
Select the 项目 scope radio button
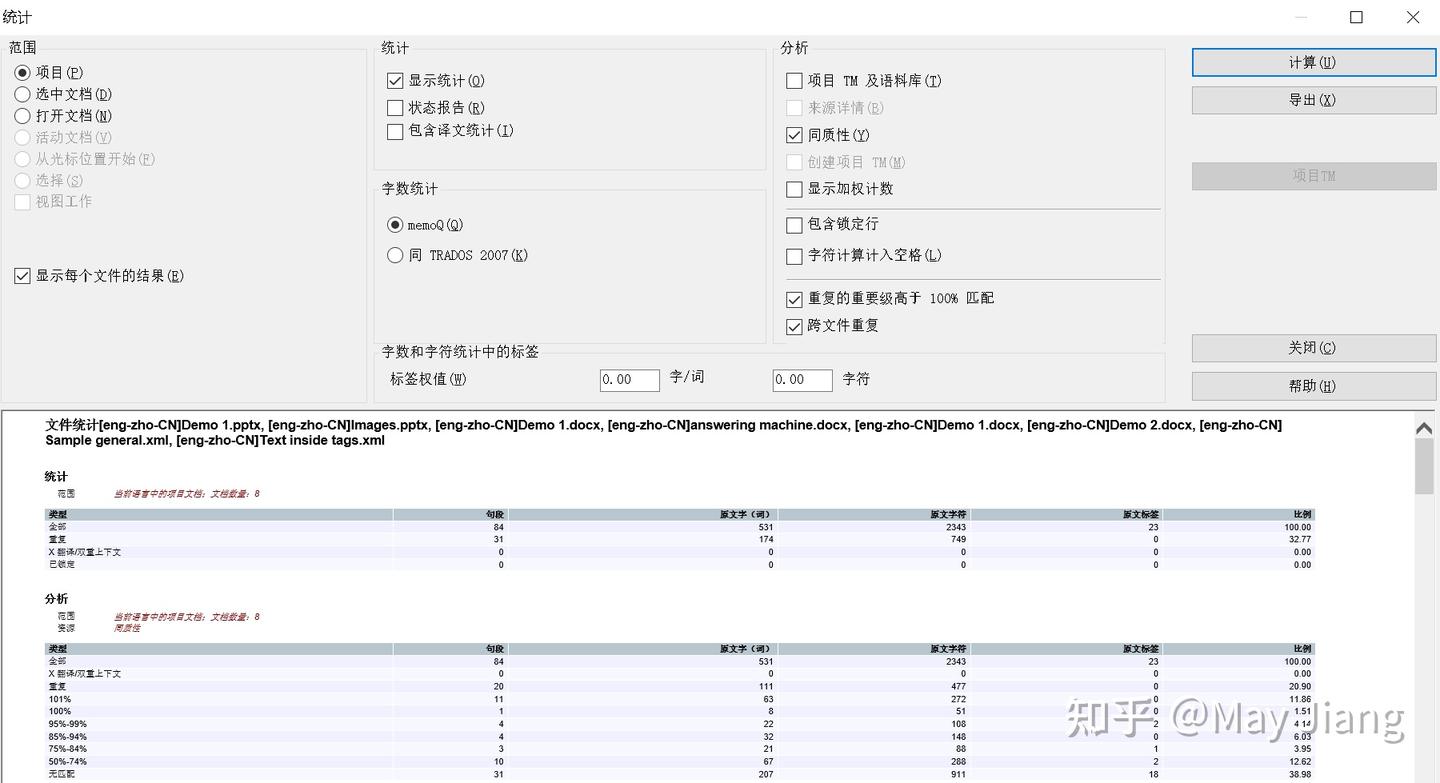22,72
